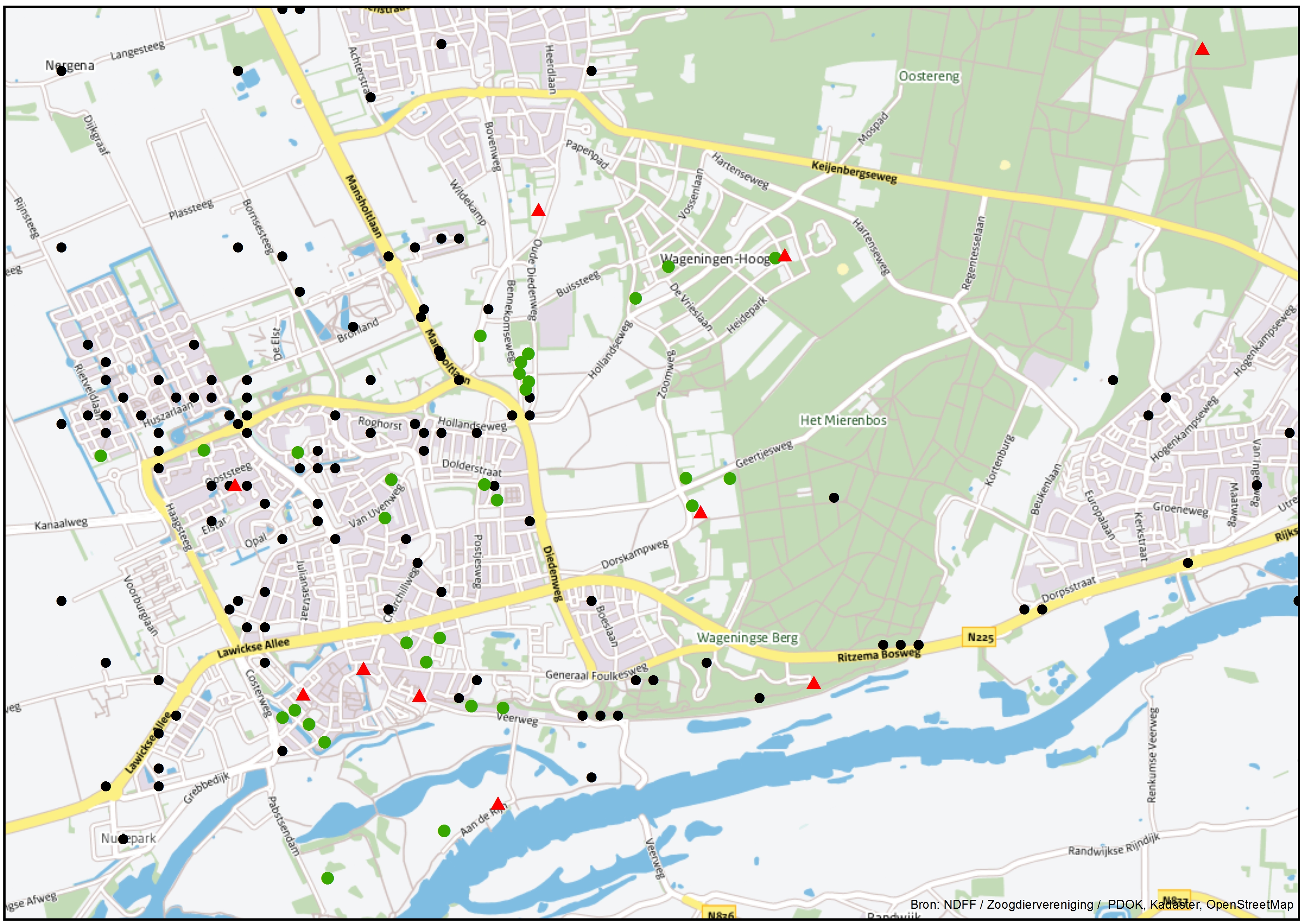Select the Wageningse Berg label
Screen dimensions: 1306x924
748,637
